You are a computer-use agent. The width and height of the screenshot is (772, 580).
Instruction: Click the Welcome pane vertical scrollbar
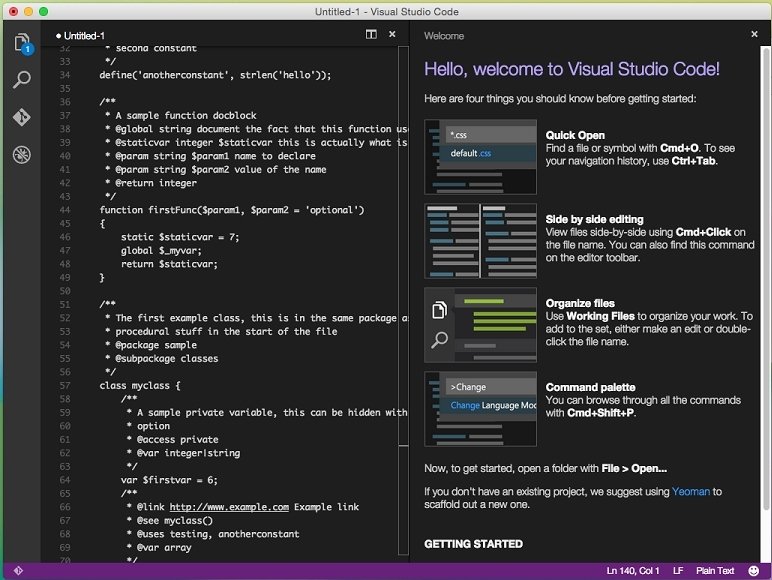(765, 278)
